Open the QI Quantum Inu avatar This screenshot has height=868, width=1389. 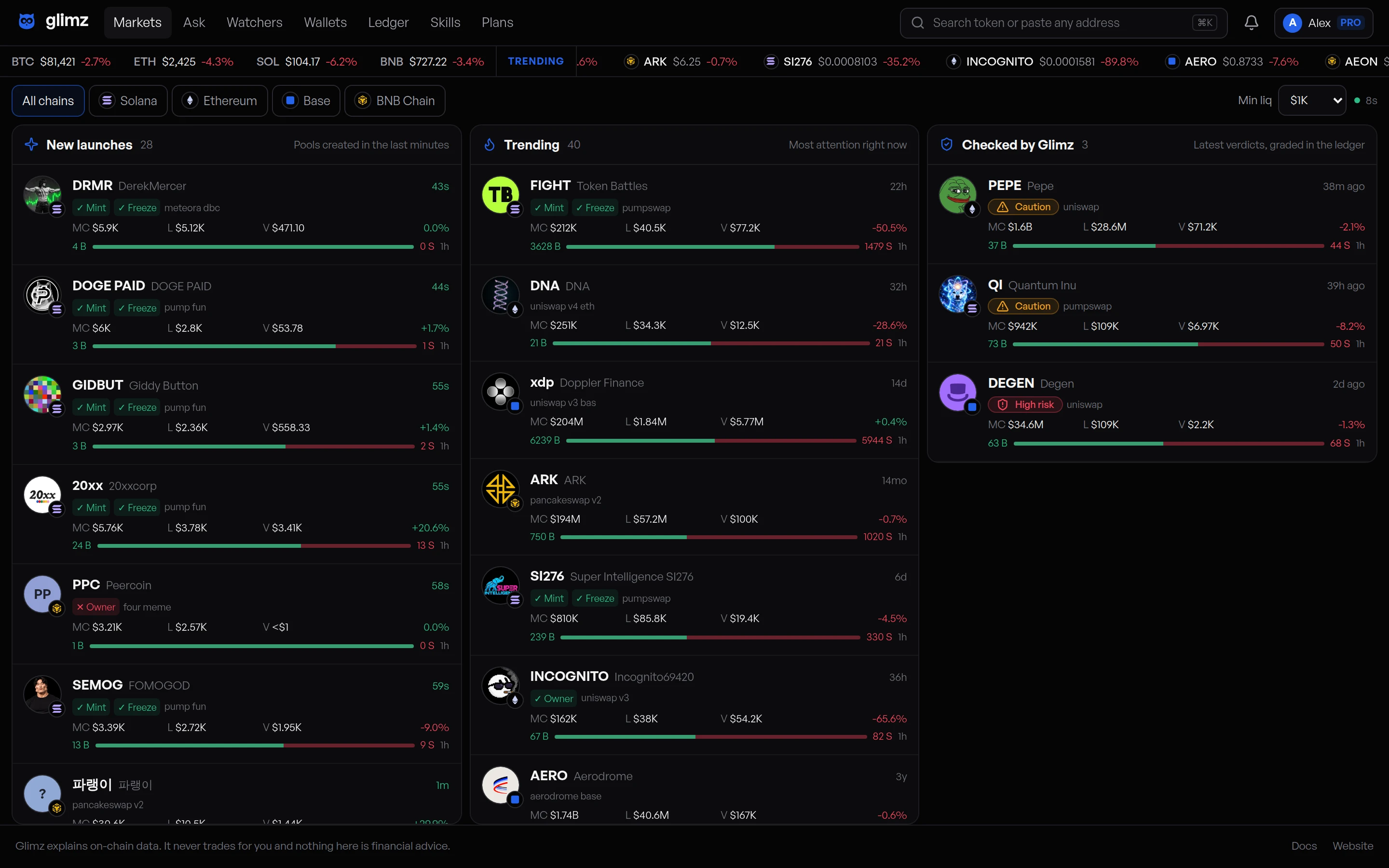click(957, 294)
